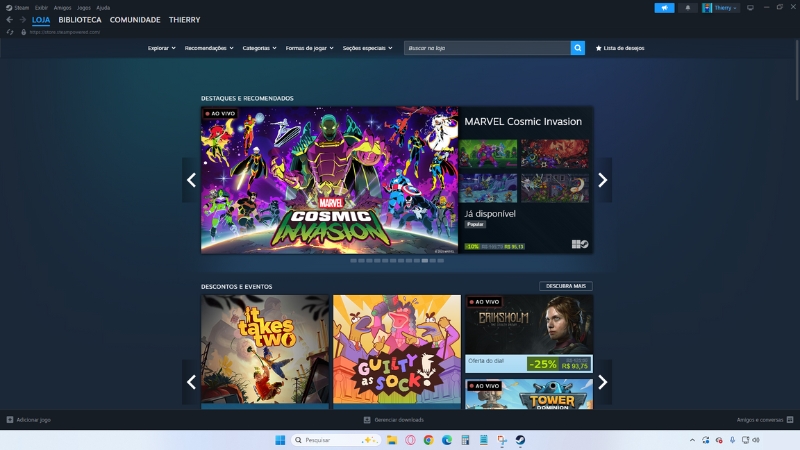This screenshot has width=800, height=450.
Task: Go forward with the forward arrow
Action: pyautogui.click(x=22, y=20)
